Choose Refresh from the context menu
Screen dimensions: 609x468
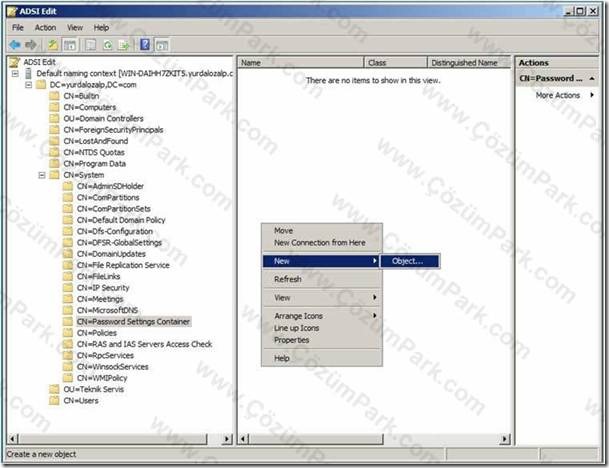pos(322,279)
